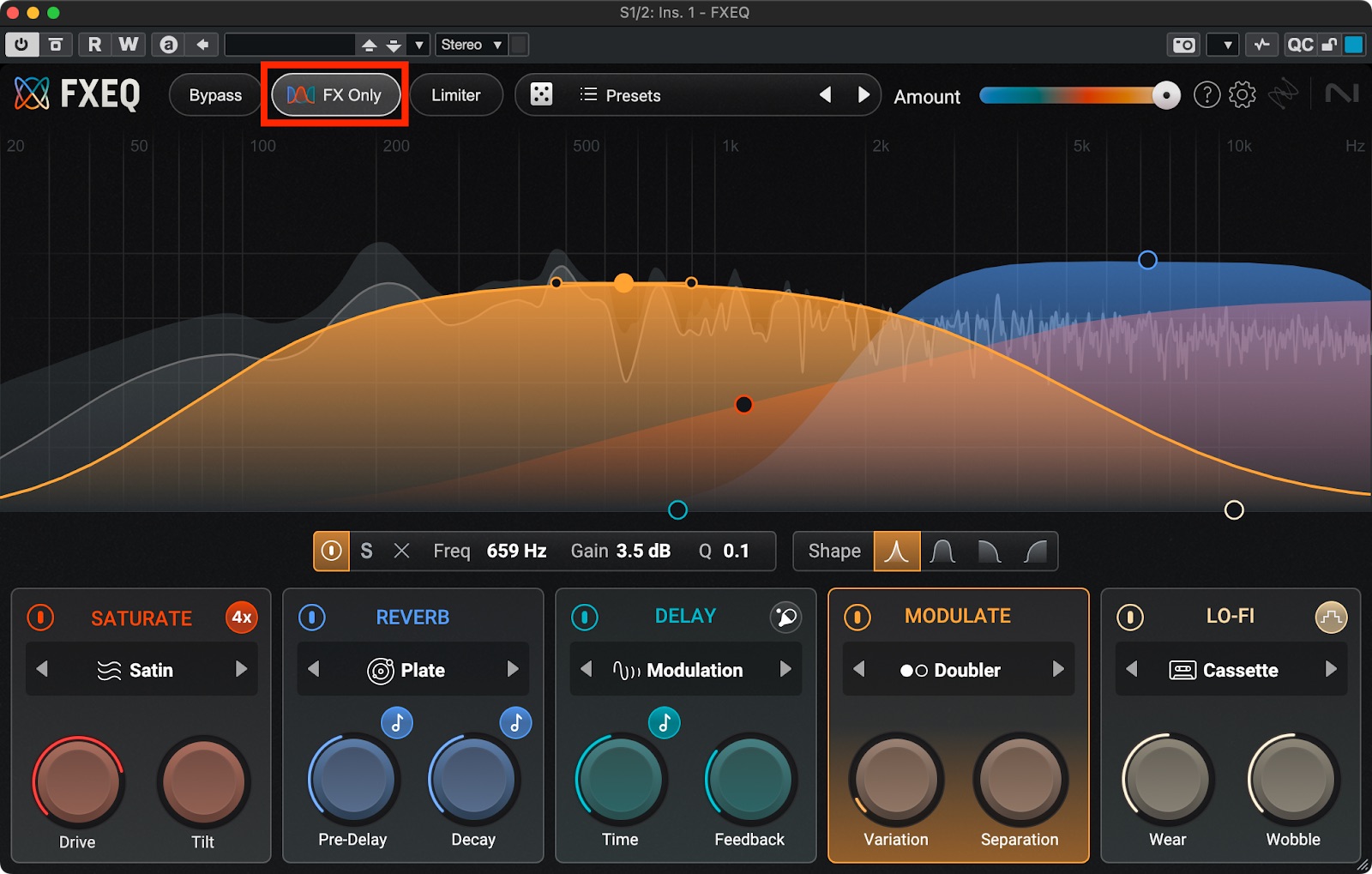Image resolution: width=1372 pixels, height=874 pixels.
Task: Select the large orange Modulate band node
Action: click(x=623, y=283)
